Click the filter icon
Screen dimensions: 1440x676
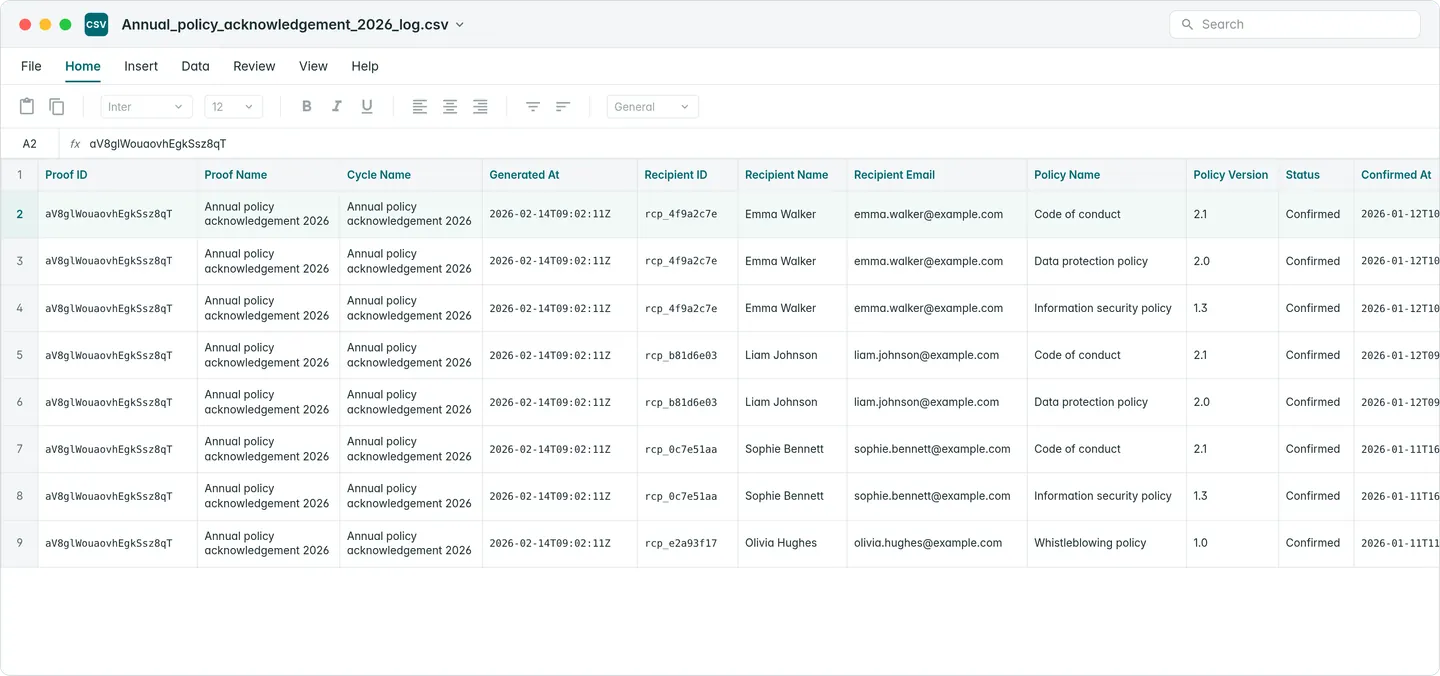[533, 106]
